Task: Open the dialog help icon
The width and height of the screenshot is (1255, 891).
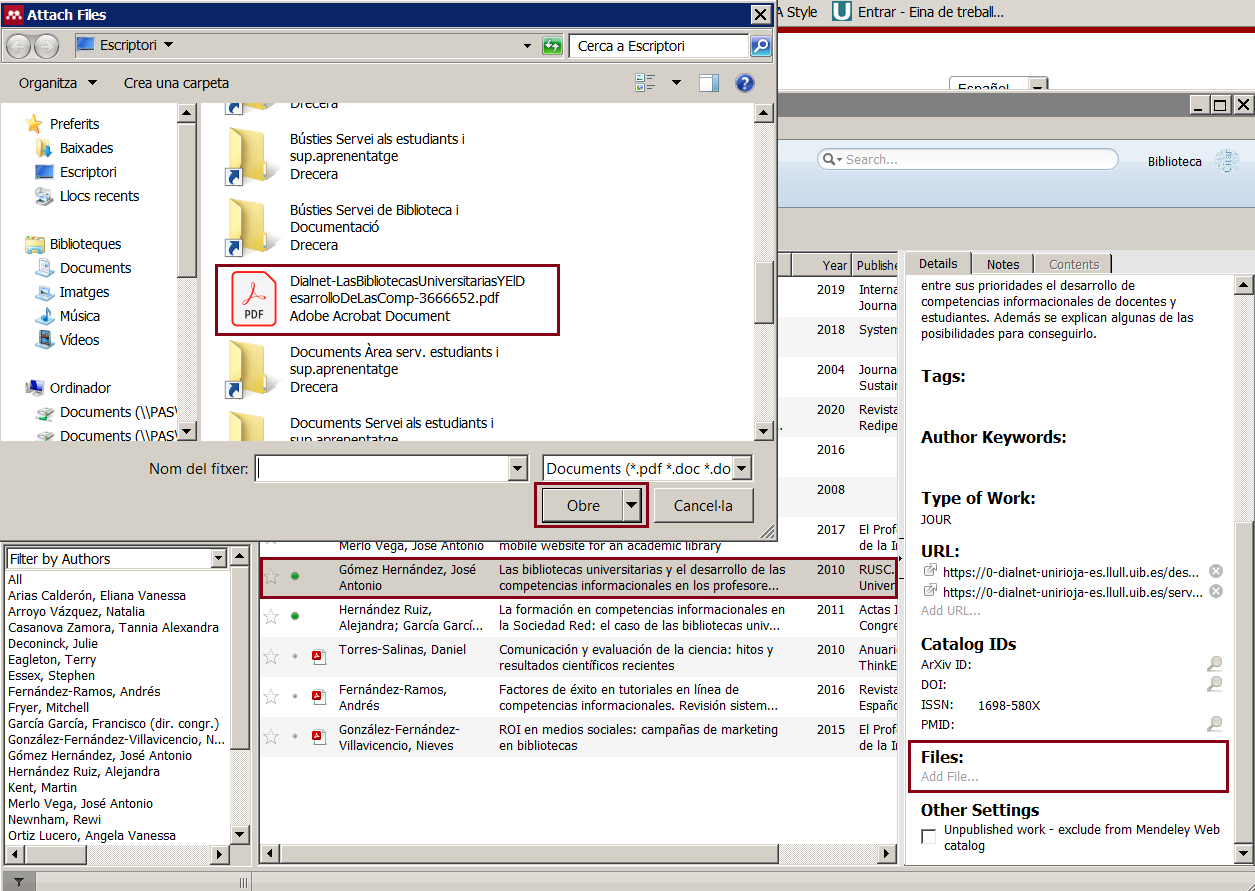Action: pyautogui.click(x=744, y=83)
